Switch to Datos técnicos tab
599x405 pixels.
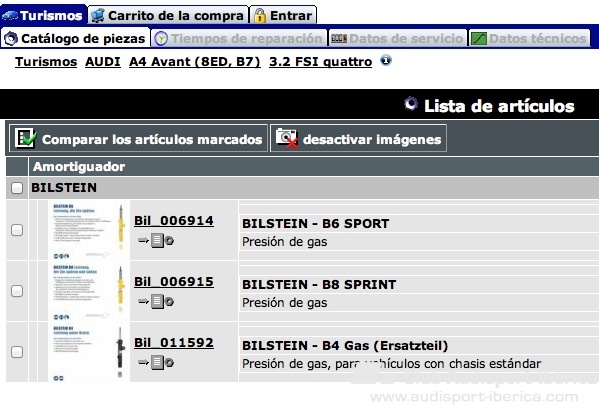(529, 38)
